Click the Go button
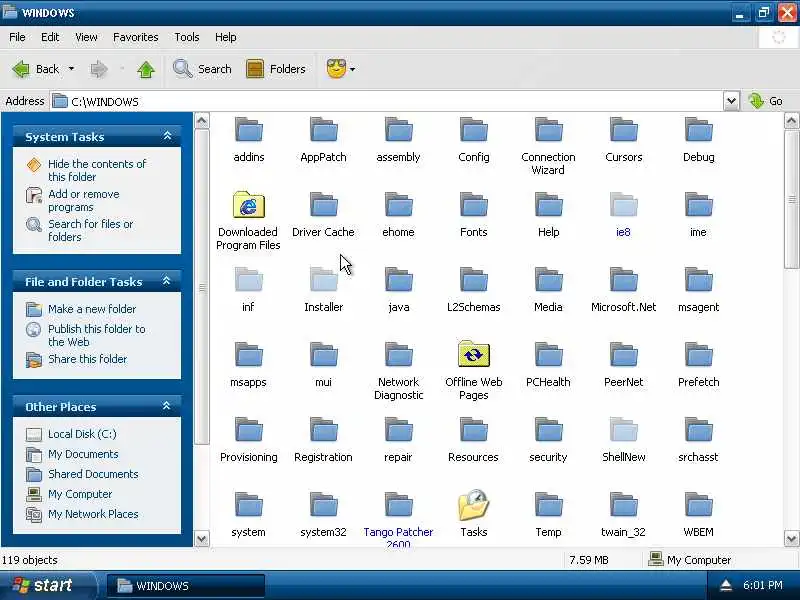 pyautogui.click(x=766, y=101)
